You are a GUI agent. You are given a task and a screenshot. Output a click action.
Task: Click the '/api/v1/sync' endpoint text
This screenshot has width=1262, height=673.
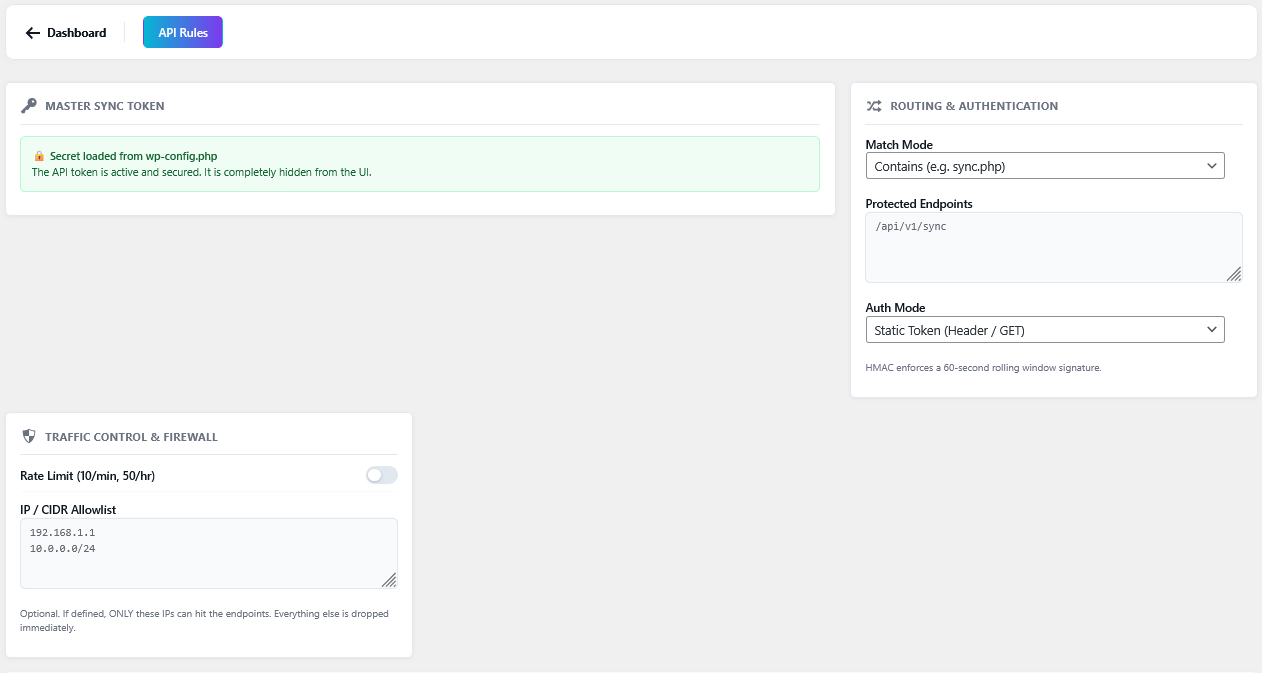point(911,227)
